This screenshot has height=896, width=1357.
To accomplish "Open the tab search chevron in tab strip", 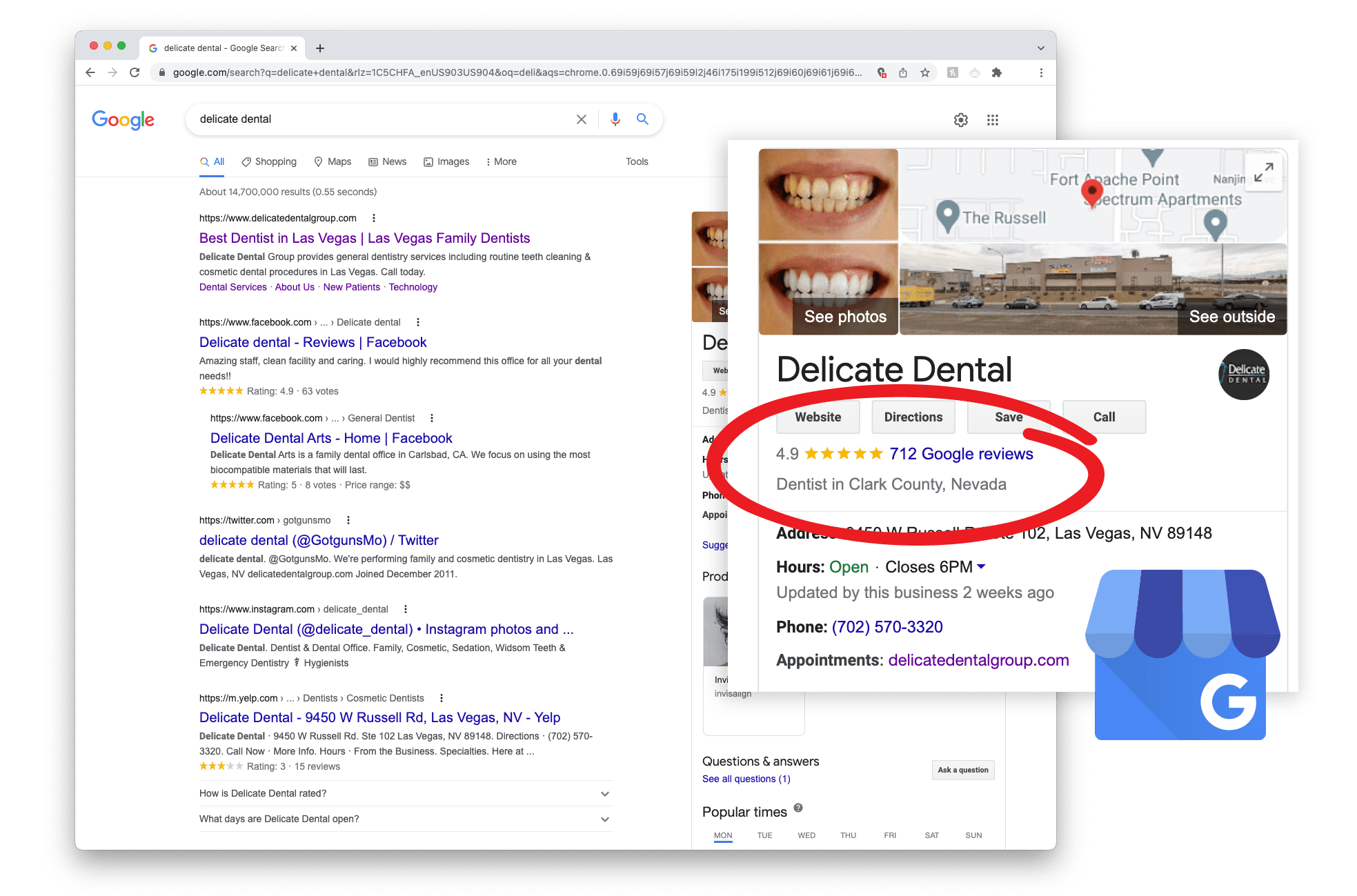I will [1041, 48].
